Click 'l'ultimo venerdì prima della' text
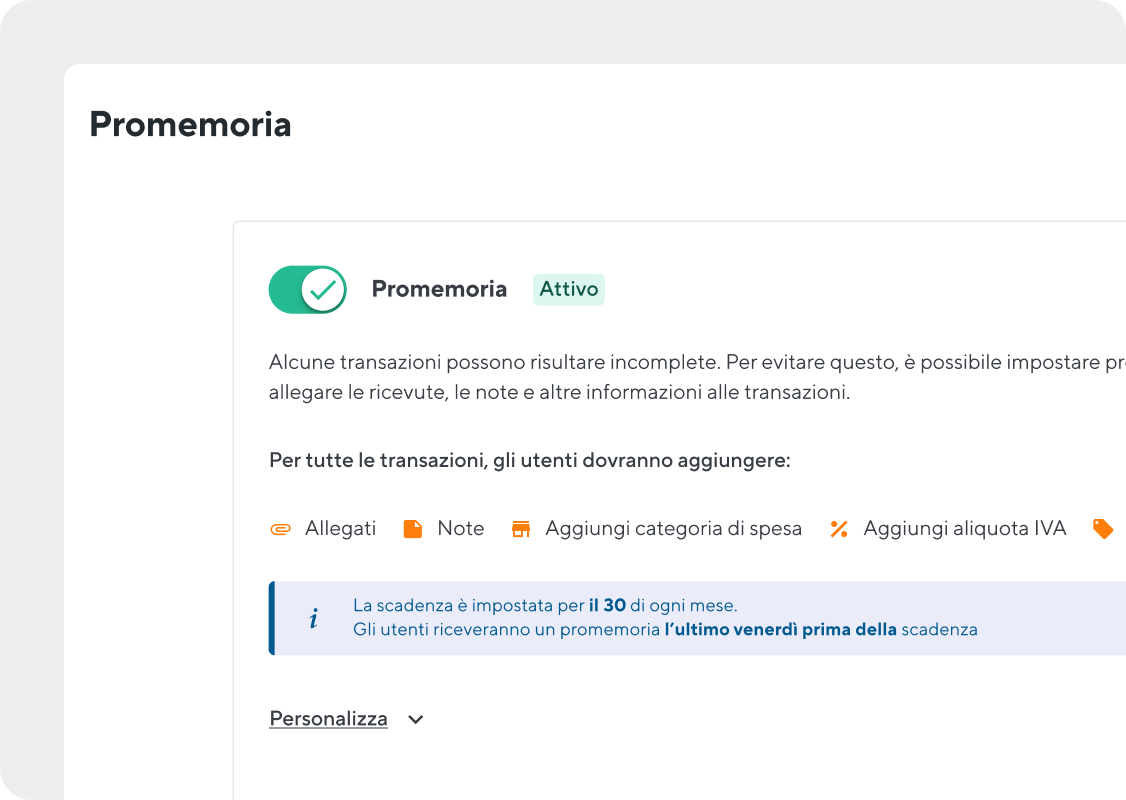 (x=780, y=630)
